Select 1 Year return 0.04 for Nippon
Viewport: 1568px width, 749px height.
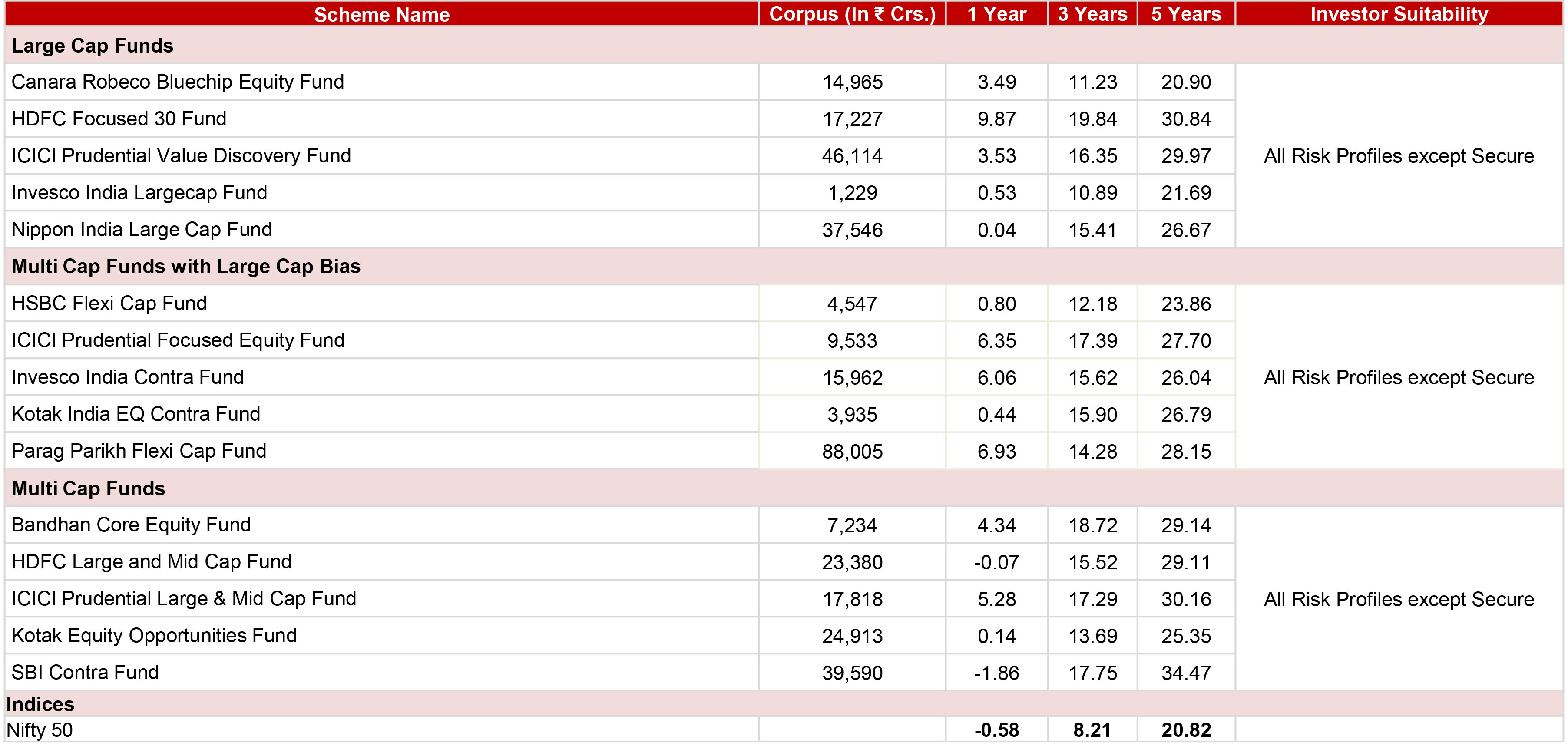[996, 230]
